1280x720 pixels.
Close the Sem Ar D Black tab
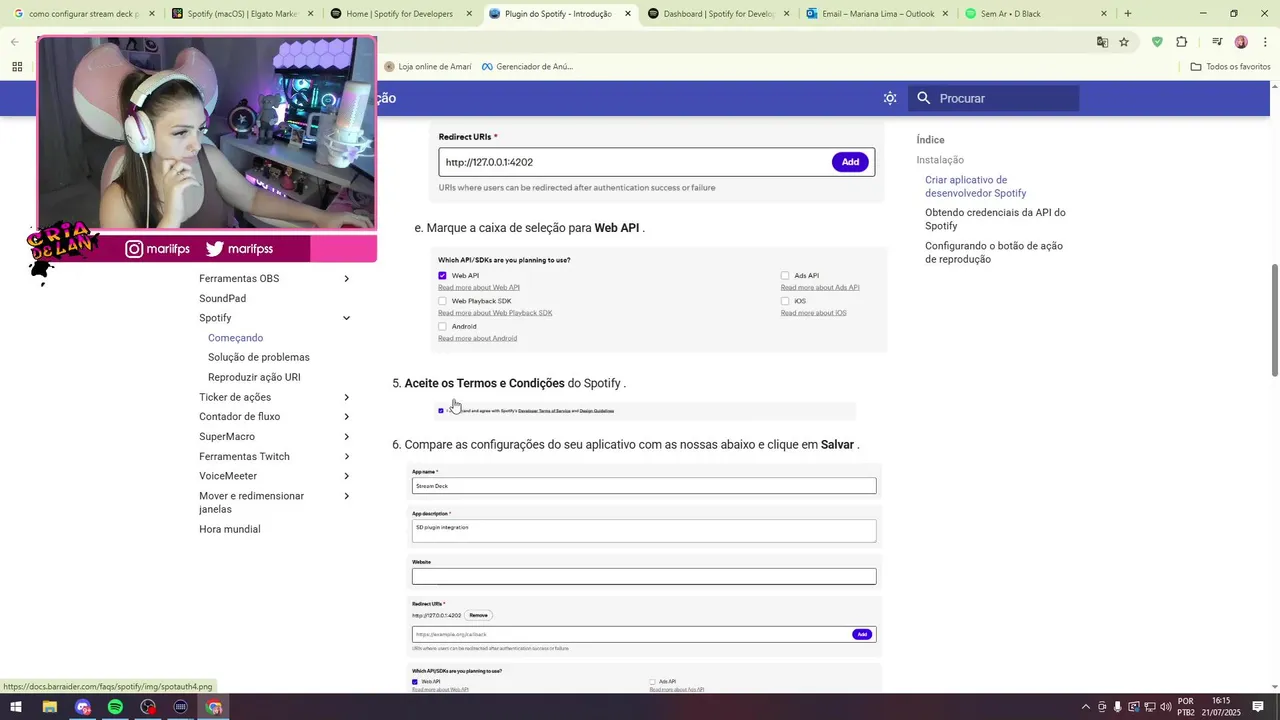1104,14
